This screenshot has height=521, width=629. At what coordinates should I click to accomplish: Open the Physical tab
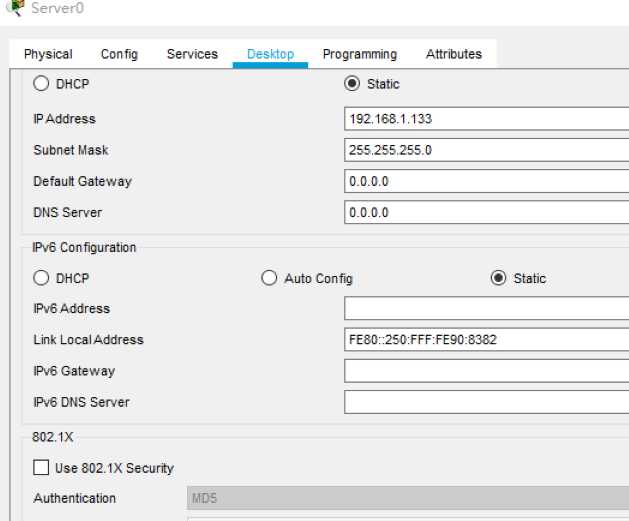[48, 54]
